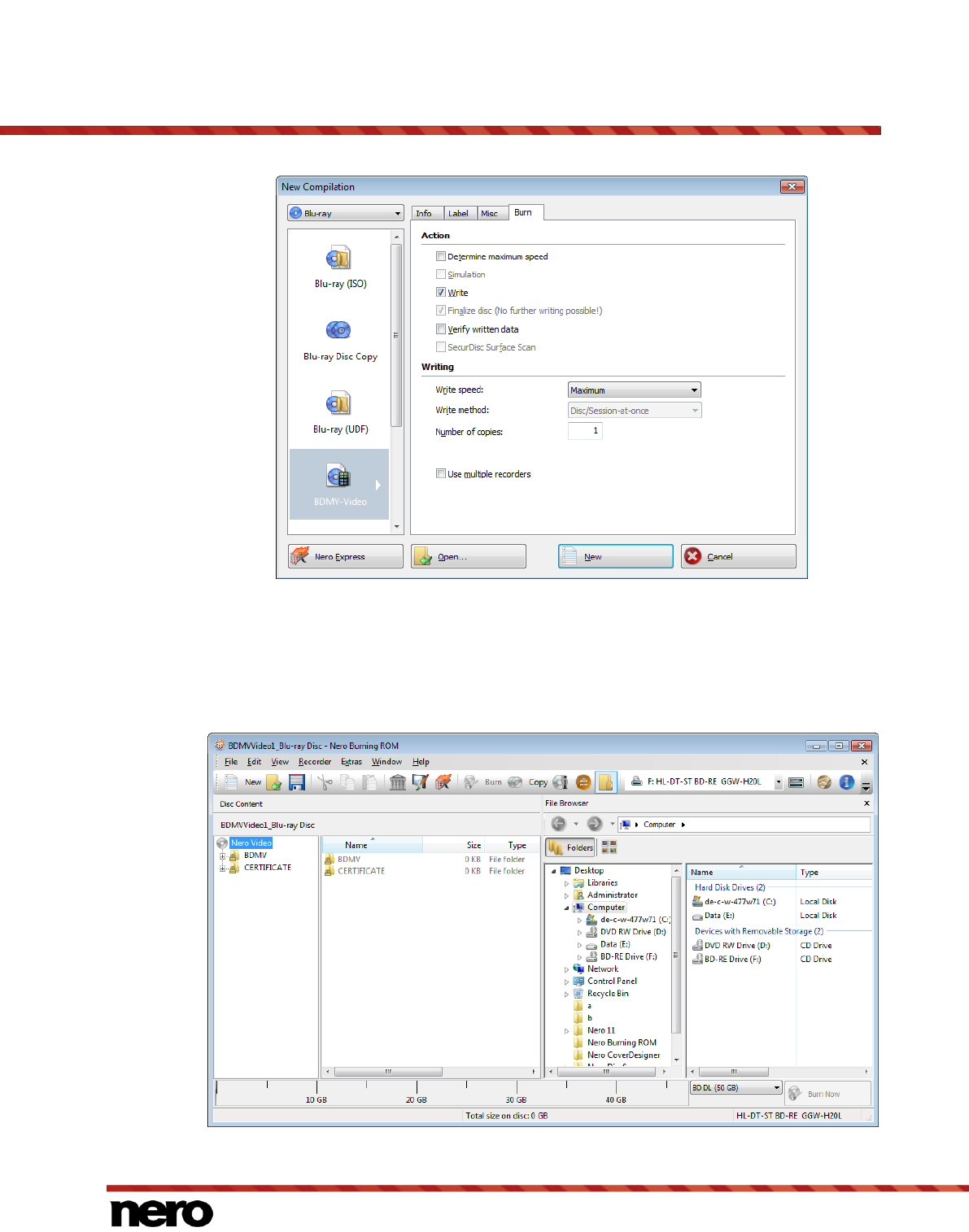The image size is (969, 1232).
Task: Save the compilation with the floppy disk icon
Action: click(x=297, y=782)
